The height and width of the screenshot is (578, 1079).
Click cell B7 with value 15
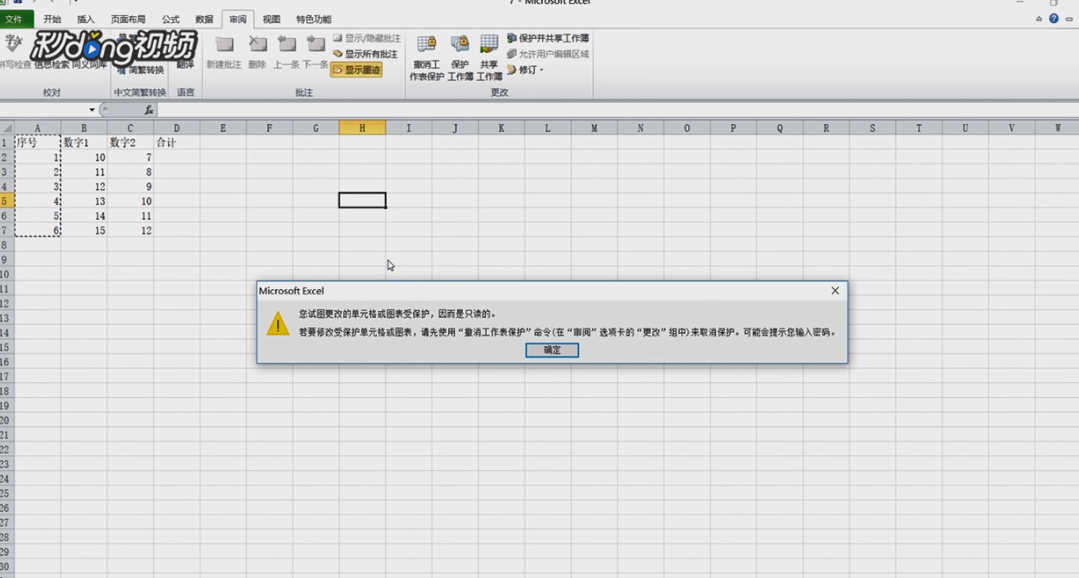tap(84, 231)
